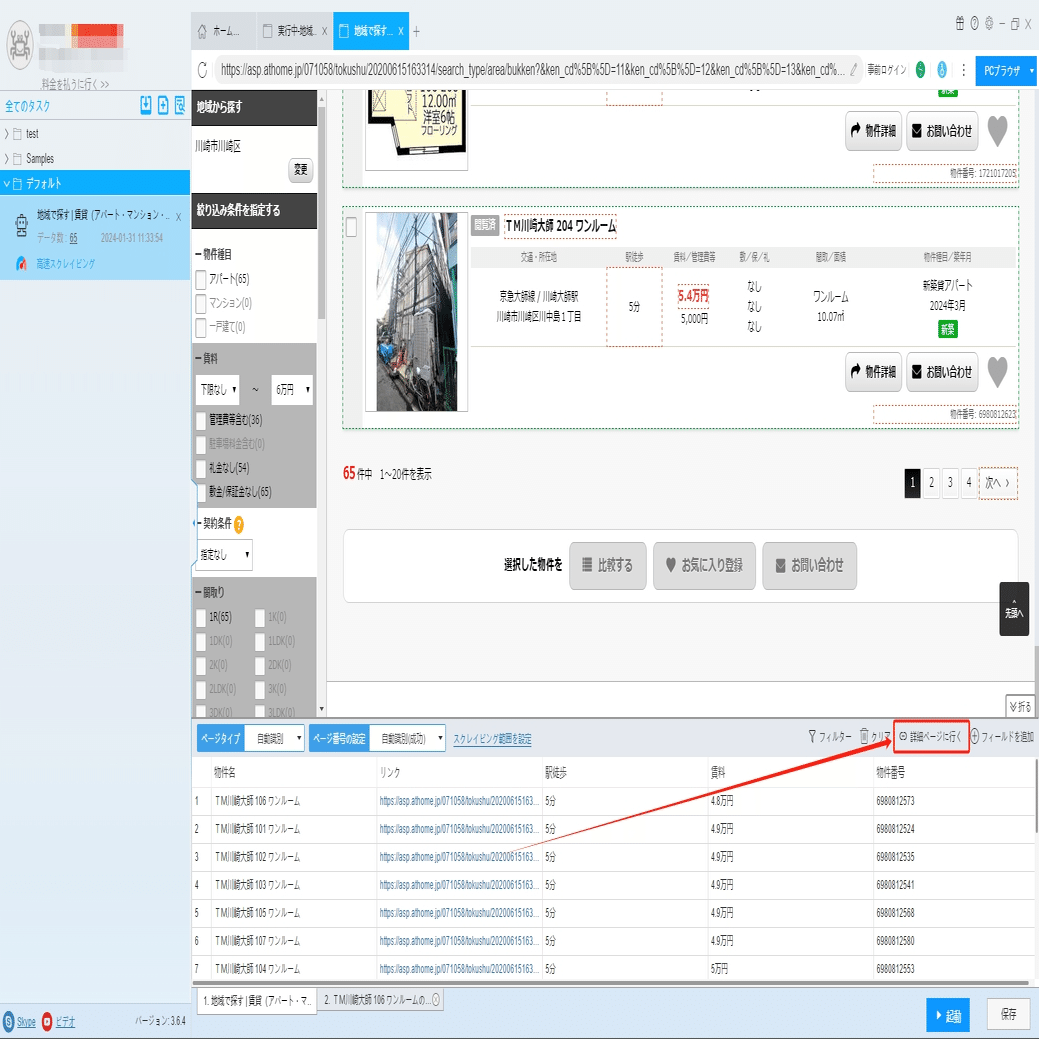Click the 高速スクレイピング rocket icon
This screenshot has height=1039, width=1039.
[x=22, y=263]
